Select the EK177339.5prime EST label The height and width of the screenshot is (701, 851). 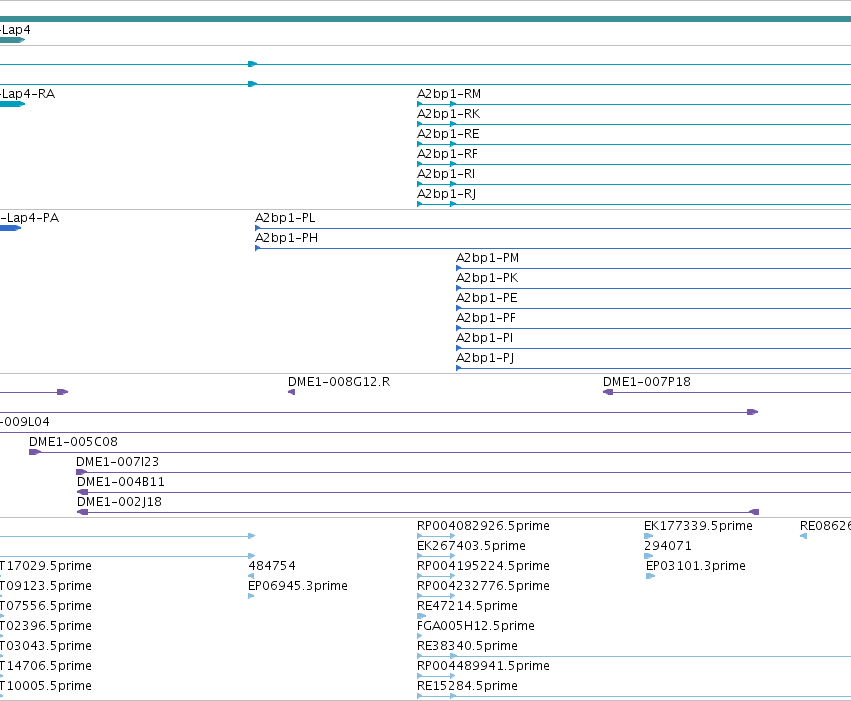pyautogui.click(x=698, y=526)
